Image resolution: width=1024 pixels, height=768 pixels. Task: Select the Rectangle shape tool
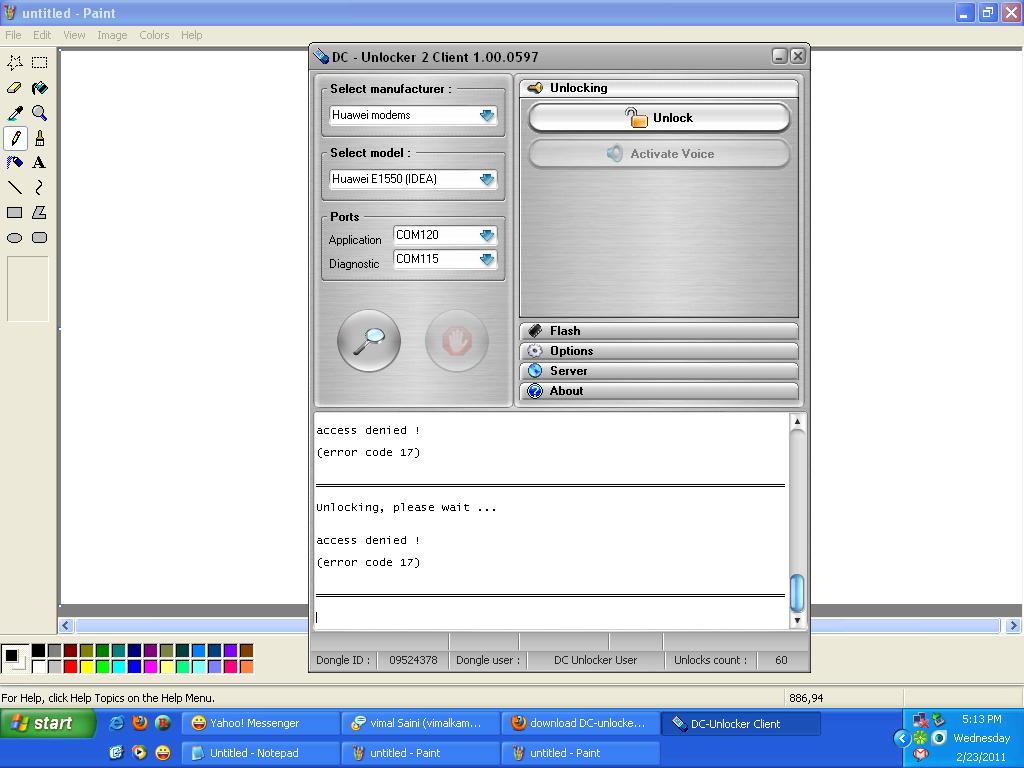(x=15, y=213)
